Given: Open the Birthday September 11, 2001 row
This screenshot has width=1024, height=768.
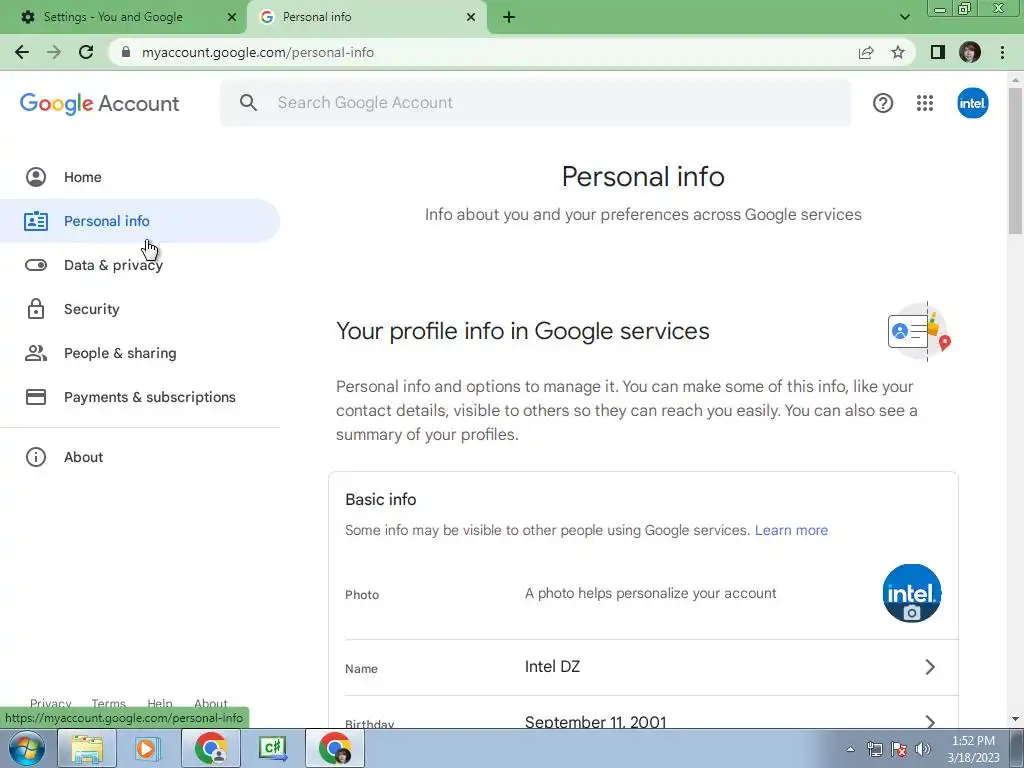Looking at the screenshot, I should point(643,712).
